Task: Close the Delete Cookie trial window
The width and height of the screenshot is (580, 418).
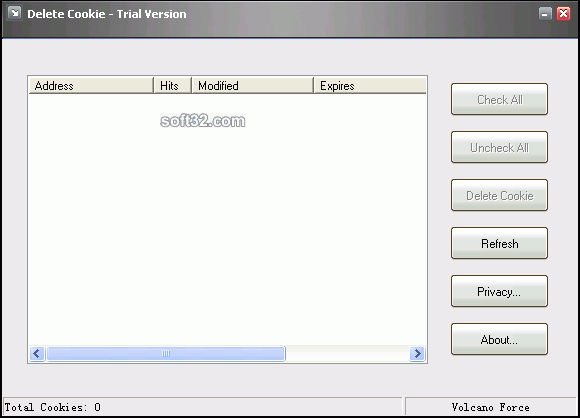Action: click(563, 14)
